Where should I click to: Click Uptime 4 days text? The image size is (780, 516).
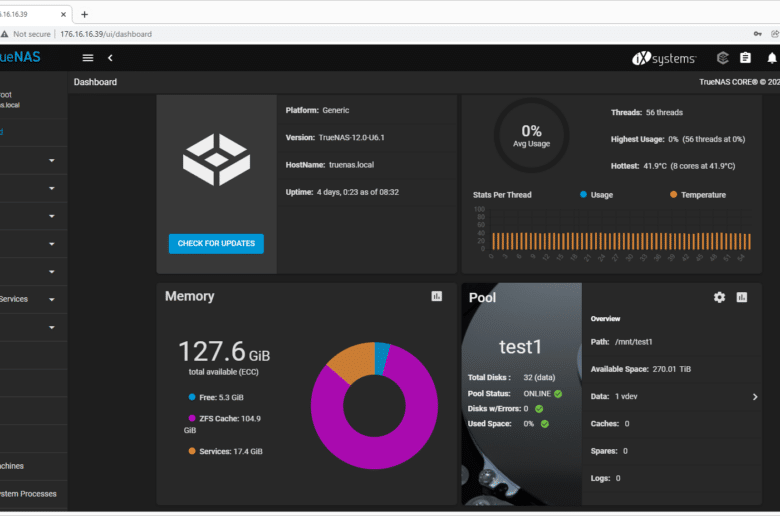pos(342,192)
